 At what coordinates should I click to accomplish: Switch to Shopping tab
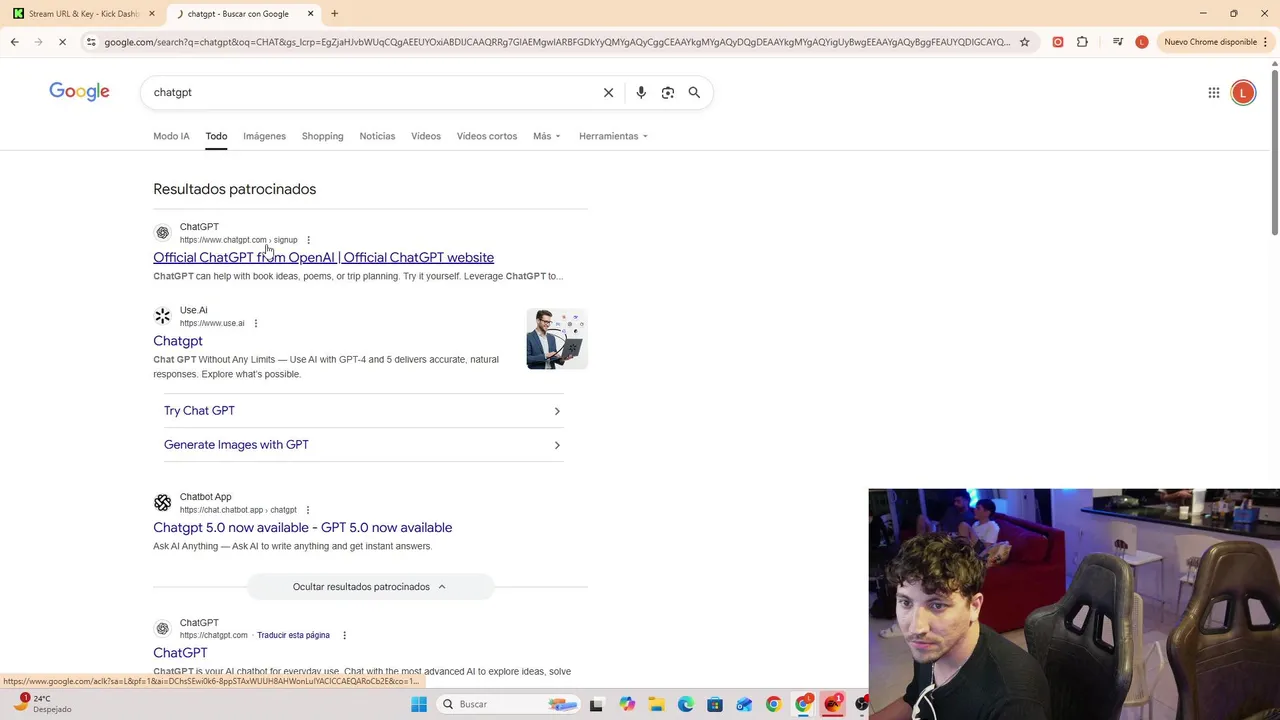tap(322, 136)
